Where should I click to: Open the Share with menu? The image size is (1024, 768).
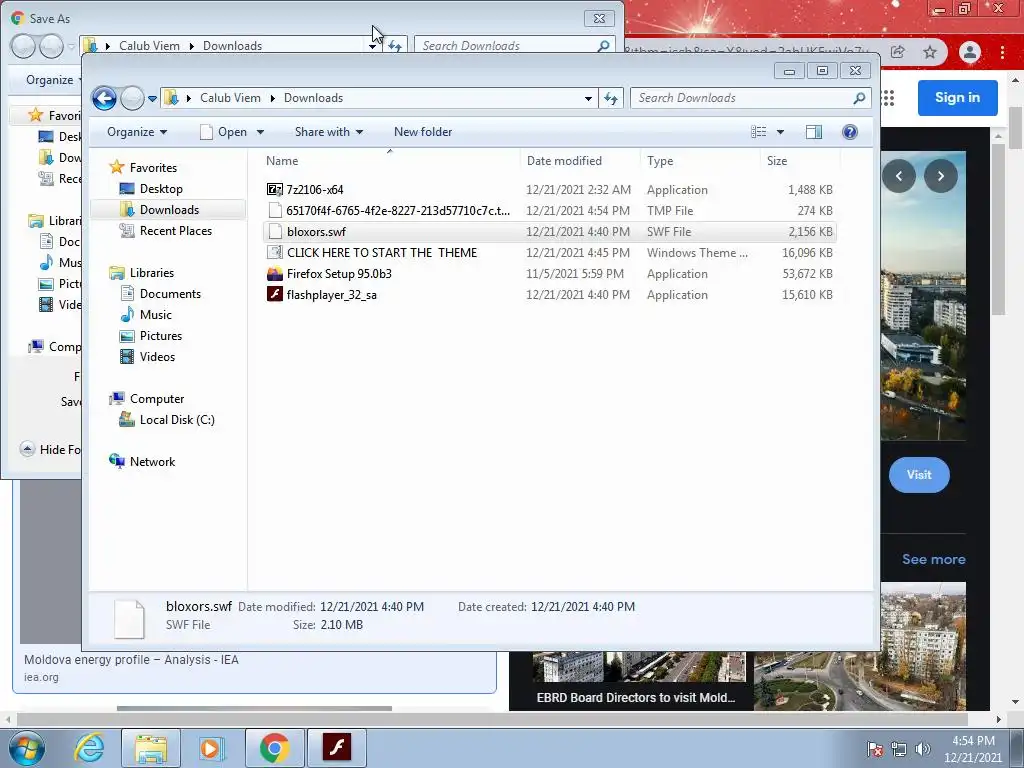(328, 132)
